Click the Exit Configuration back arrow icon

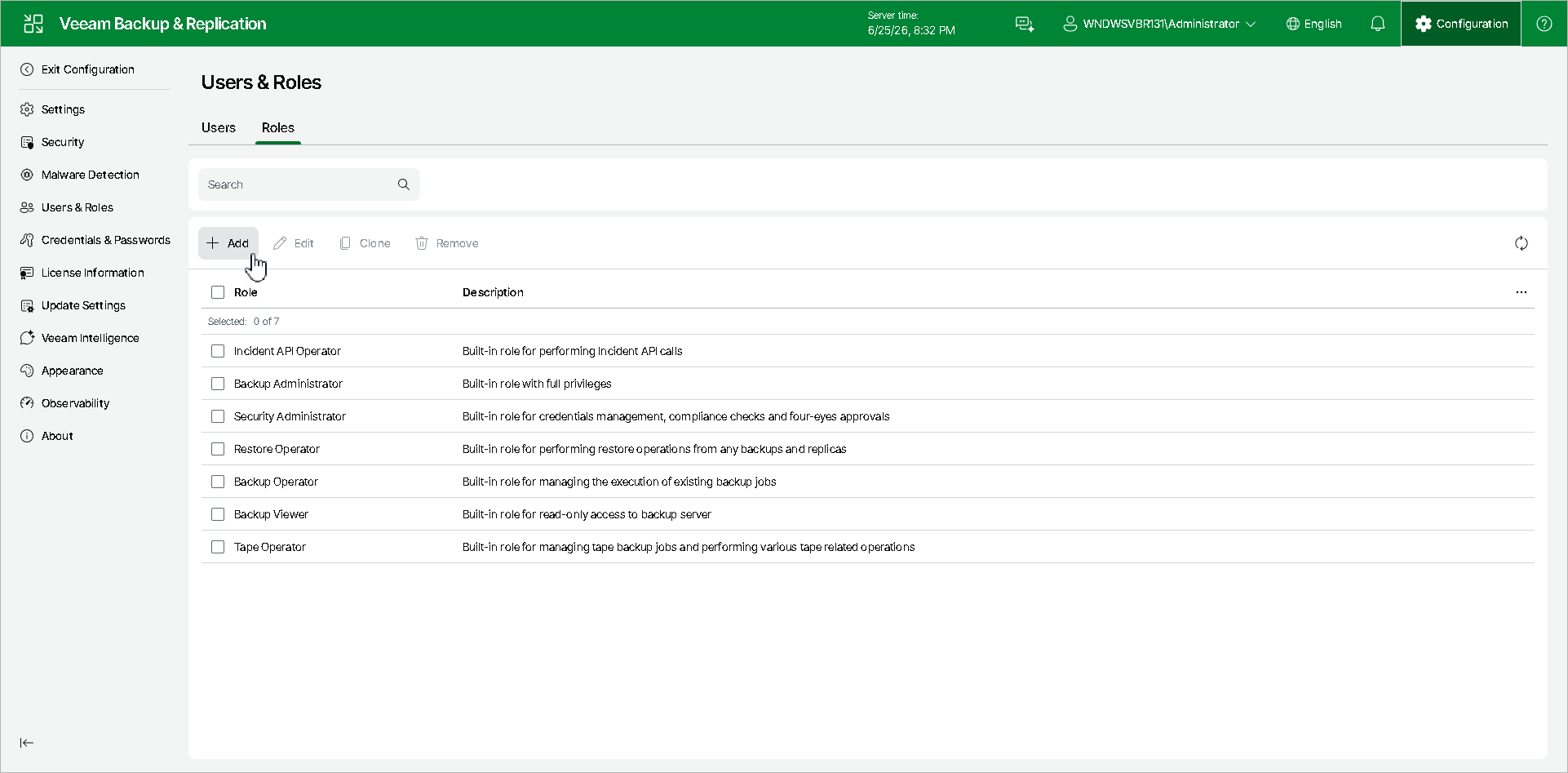pos(27,69)
